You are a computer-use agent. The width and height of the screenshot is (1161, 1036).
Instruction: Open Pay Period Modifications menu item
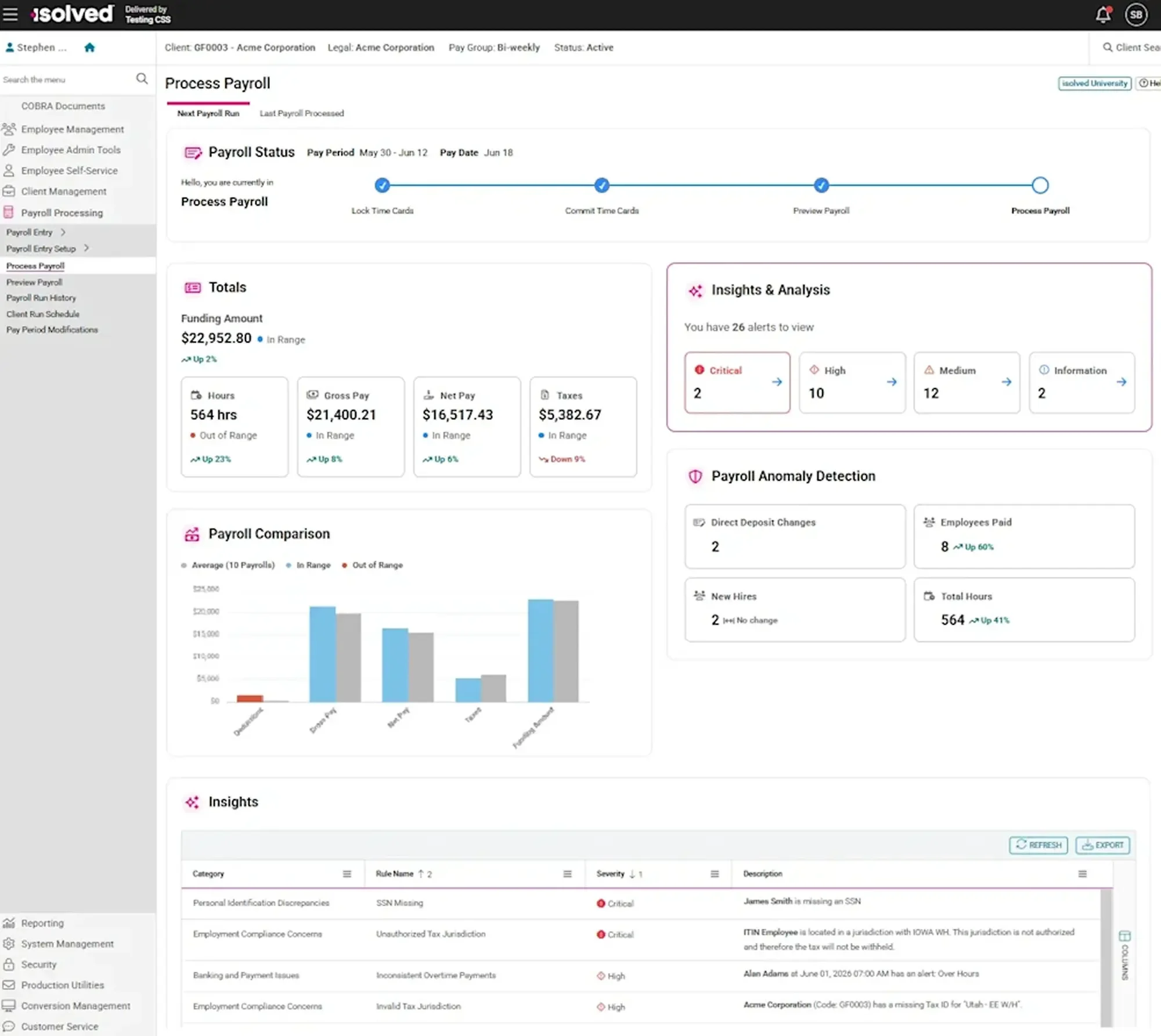tap(52, 329)
